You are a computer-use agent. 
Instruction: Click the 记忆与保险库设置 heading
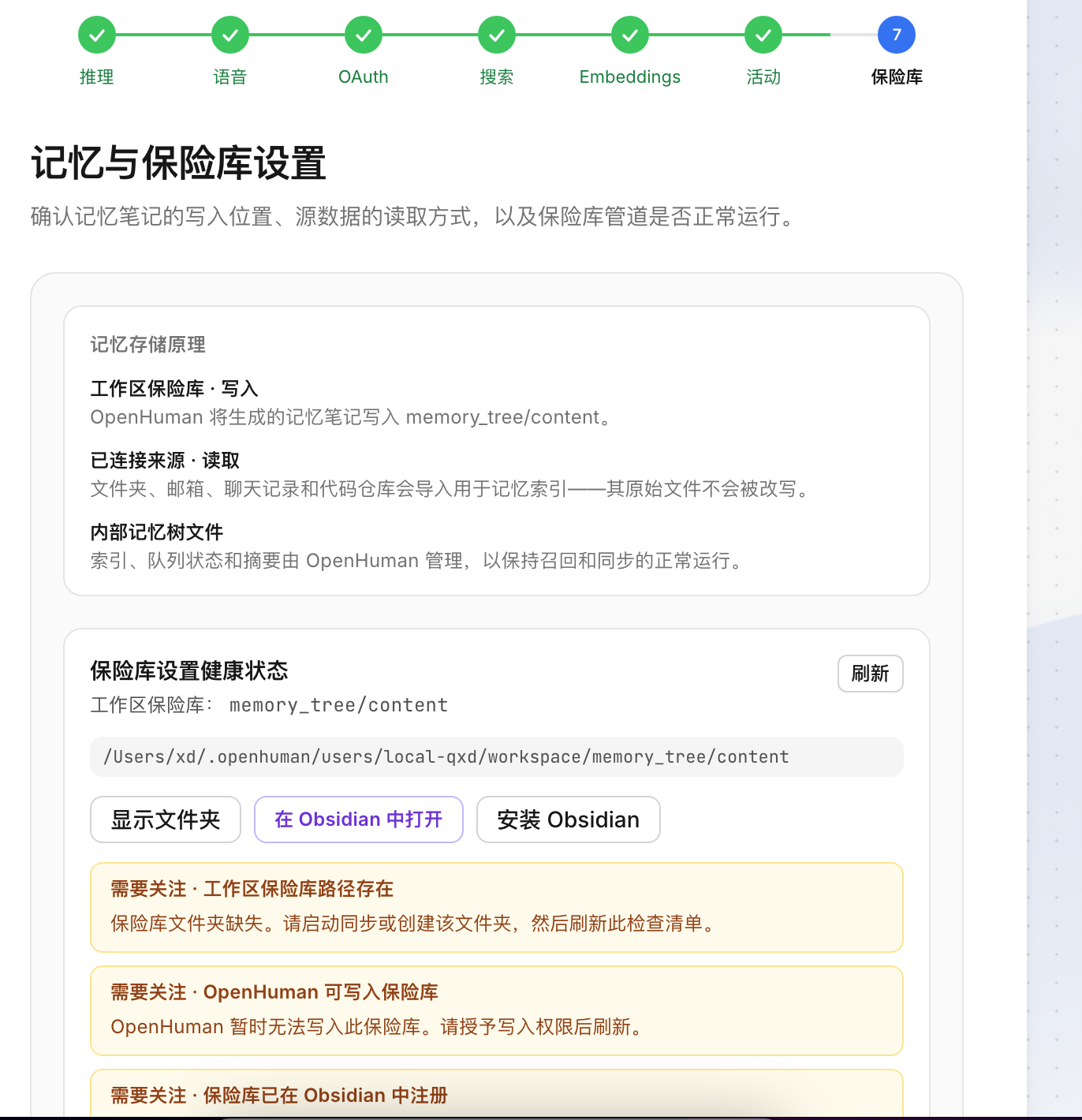(178, 163)
